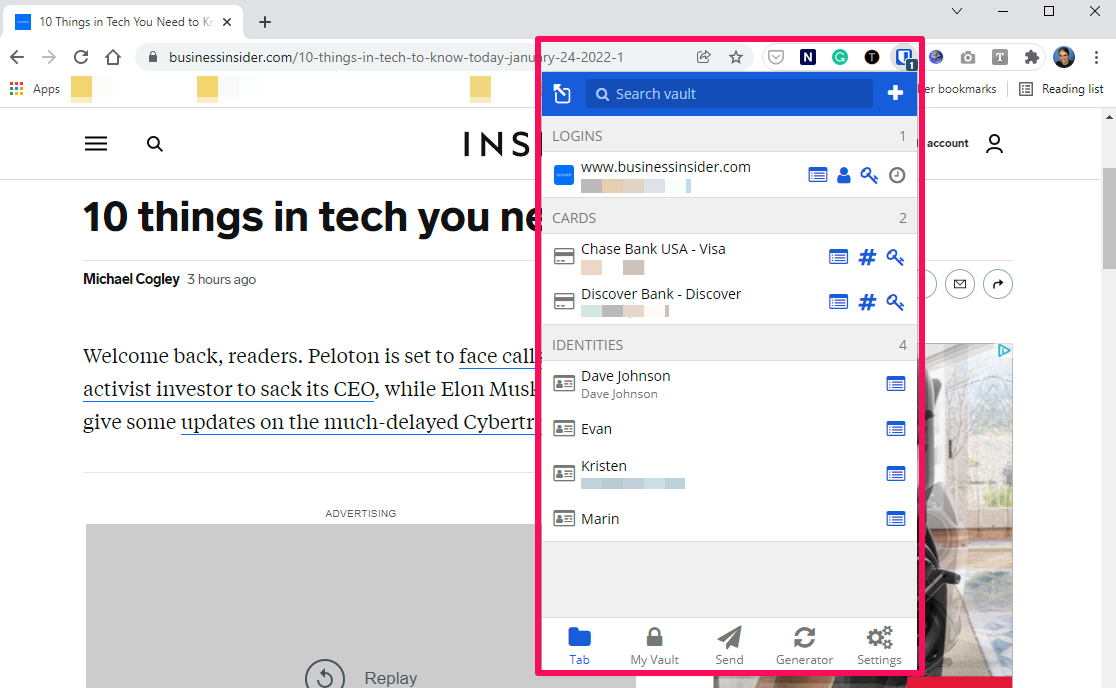Click the article share arrow icon
Viewport: 1116px width, 688px height.
(998, 285)
